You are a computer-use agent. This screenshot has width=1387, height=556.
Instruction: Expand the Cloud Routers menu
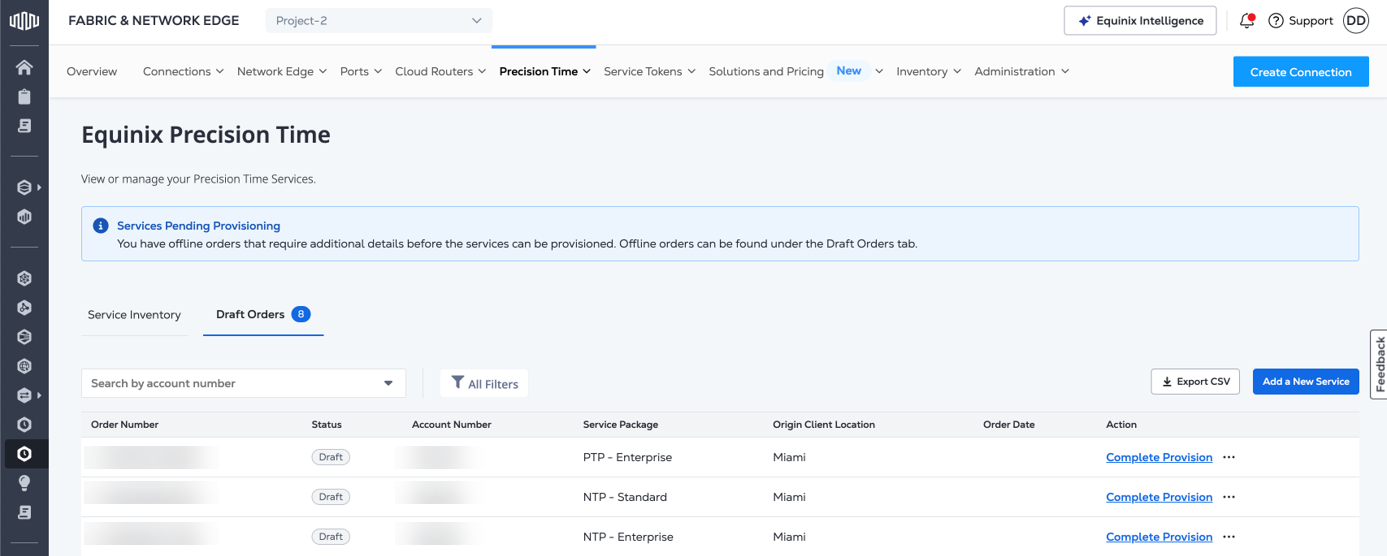(441, 71)
